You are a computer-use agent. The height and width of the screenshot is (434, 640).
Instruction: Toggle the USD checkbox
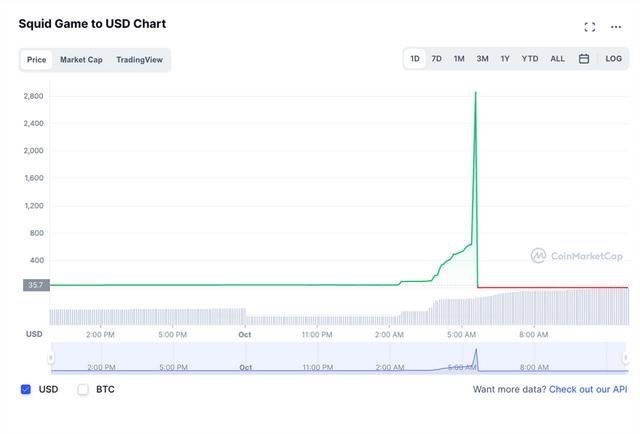26,389
